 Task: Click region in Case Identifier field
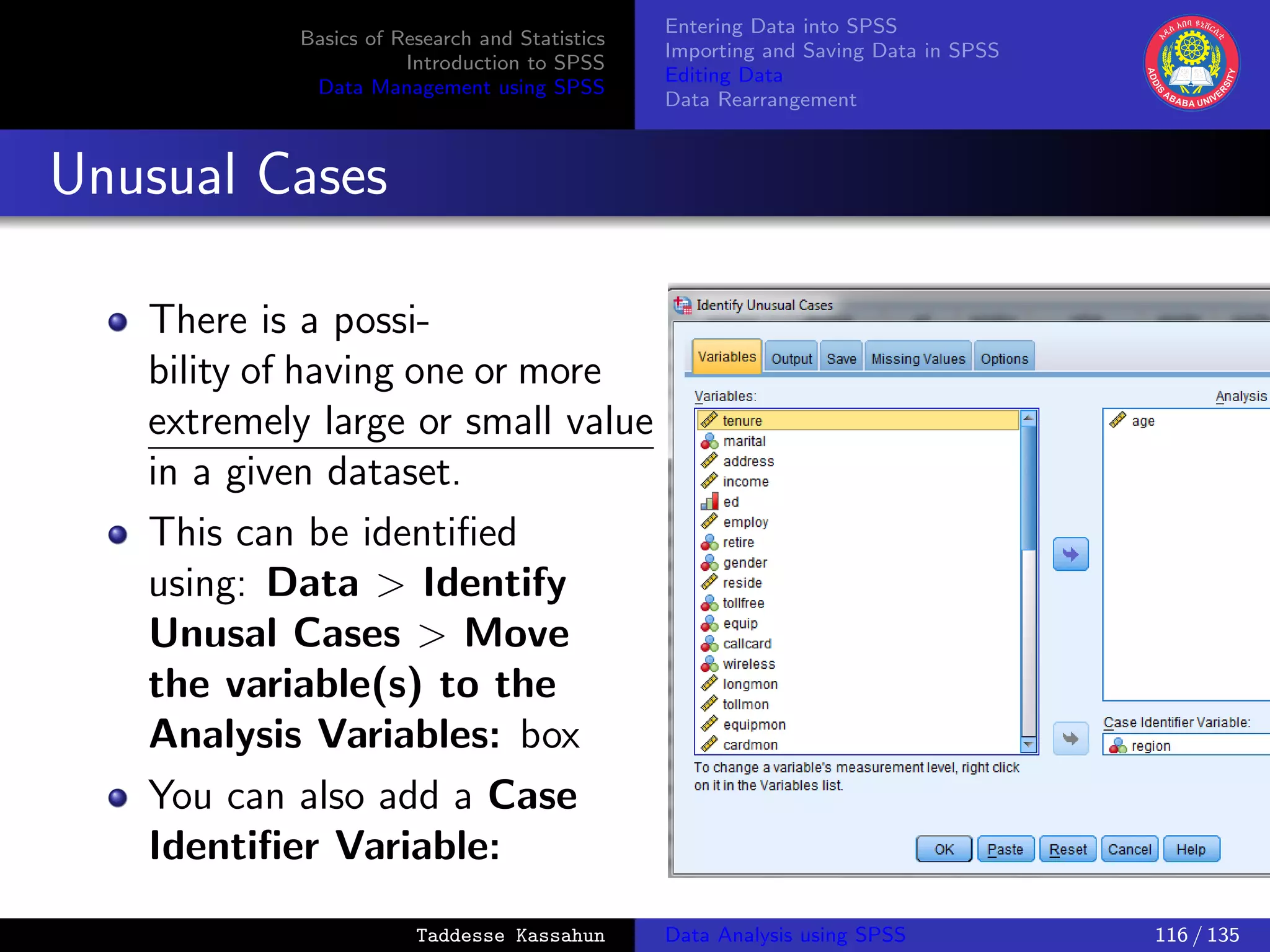tap(1187, 745)
